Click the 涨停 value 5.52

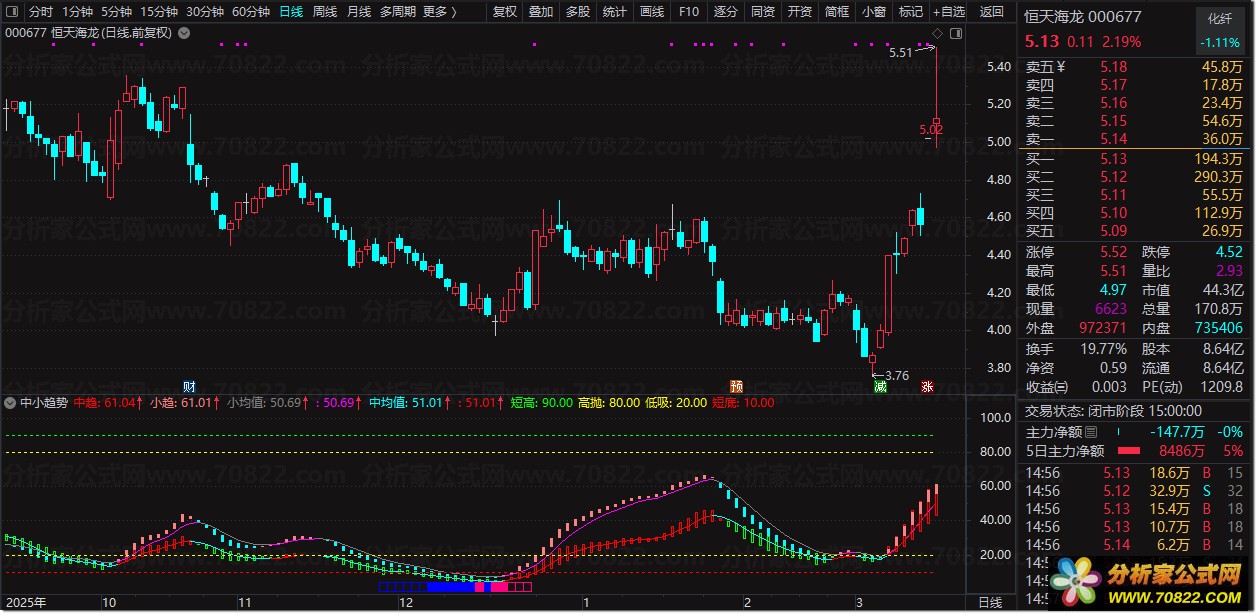pyautogui.click(x=1113, y=252)
